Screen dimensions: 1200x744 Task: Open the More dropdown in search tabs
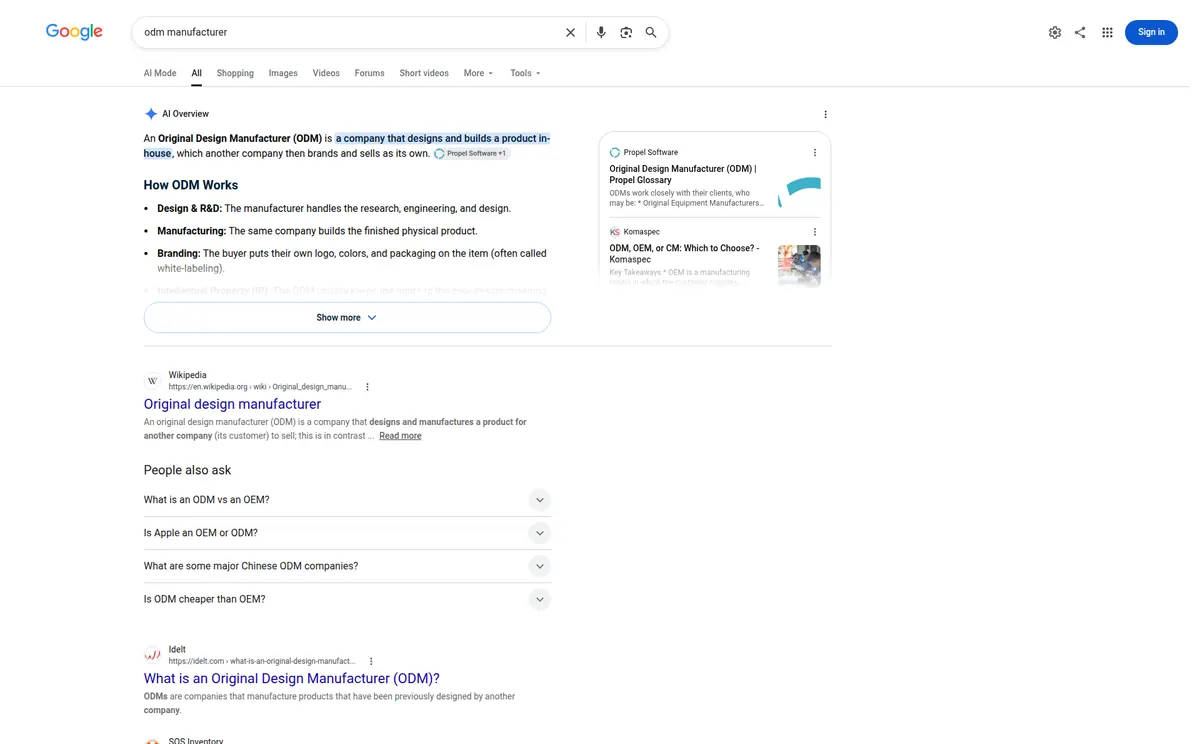click(479, 73)
